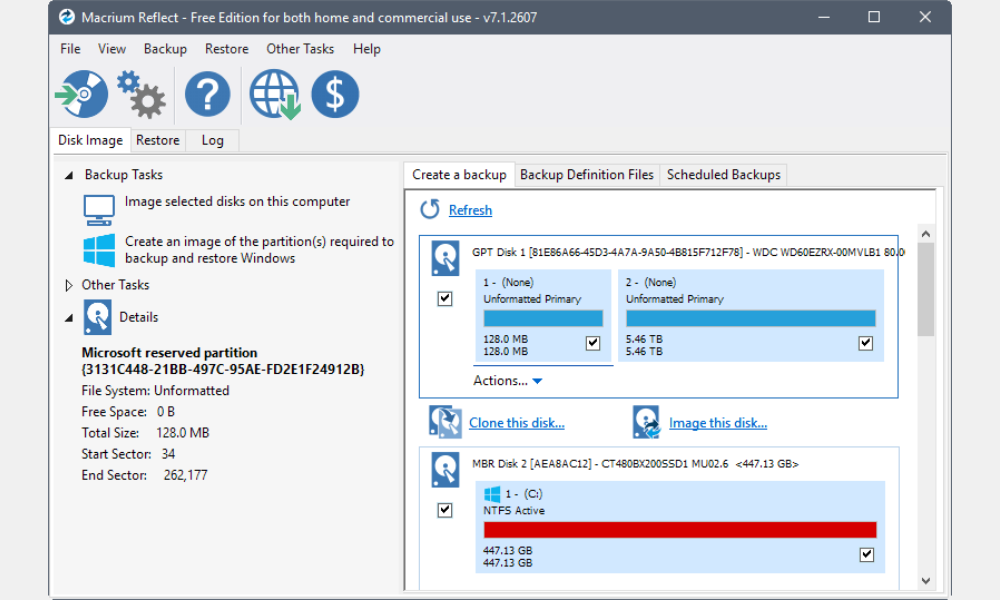This screenshot has width=1000, height=600.
Task: Click the Microsoft reserved partition heading
Action: coord(223,361)
